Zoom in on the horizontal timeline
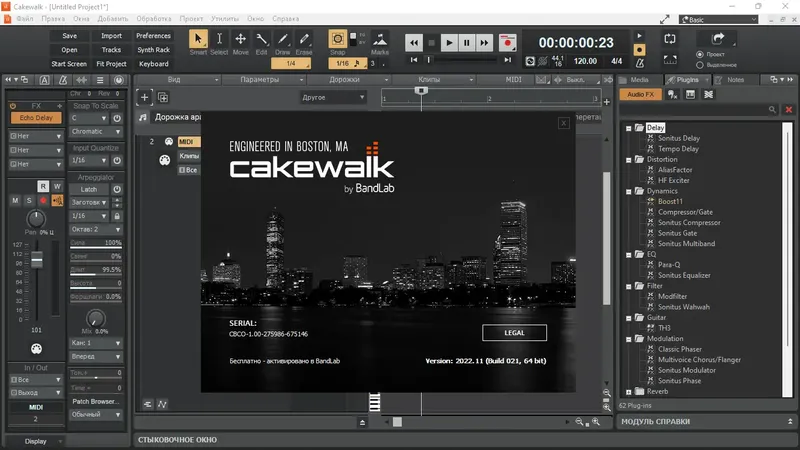 pyautogui.click(x=595, y=422)
